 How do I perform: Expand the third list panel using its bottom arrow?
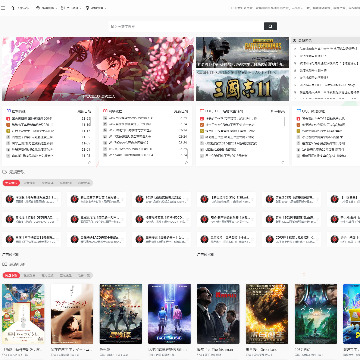point(283,162)
